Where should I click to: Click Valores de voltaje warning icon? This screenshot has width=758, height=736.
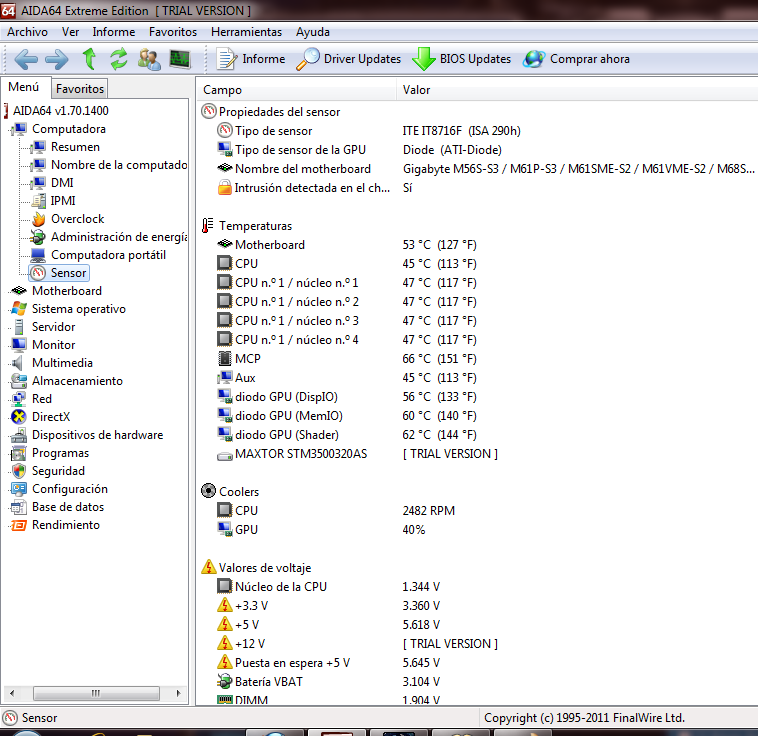[x=208, y=567]
